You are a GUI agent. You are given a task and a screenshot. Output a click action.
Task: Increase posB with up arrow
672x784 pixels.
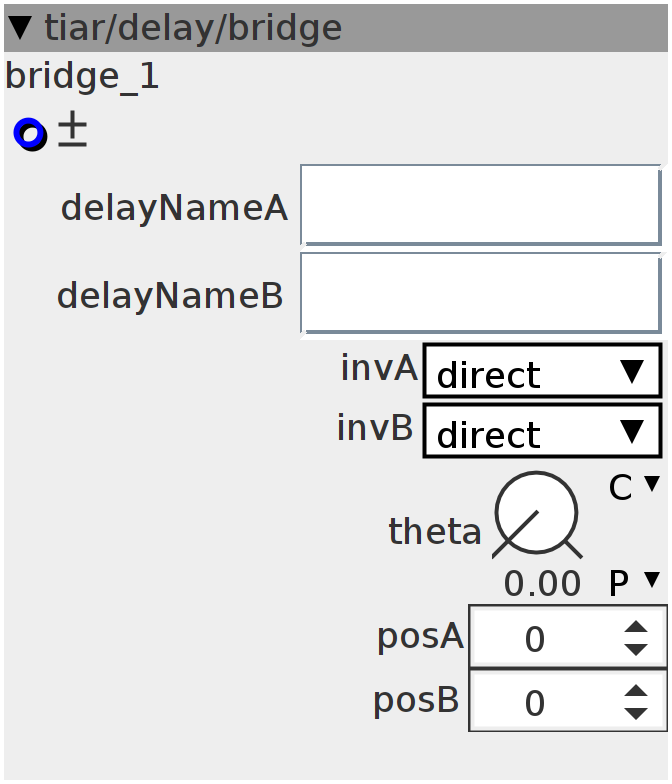[635, 691]
